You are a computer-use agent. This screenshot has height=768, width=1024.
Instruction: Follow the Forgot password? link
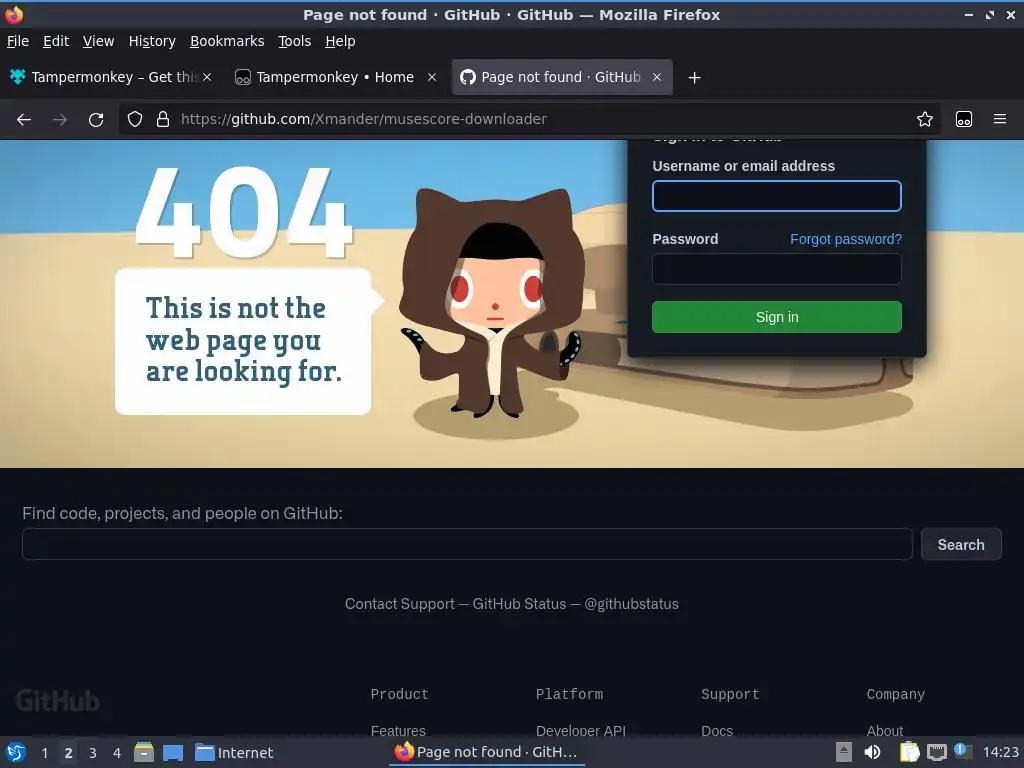[846, 239]
